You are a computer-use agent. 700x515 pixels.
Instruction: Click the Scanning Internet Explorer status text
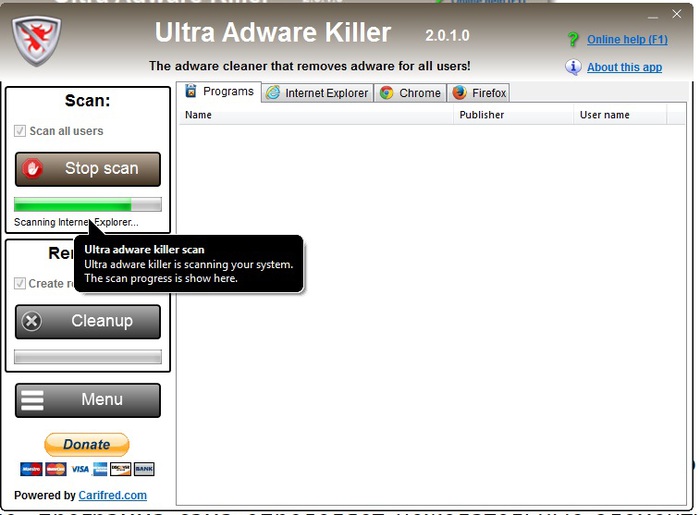[76, 222]
